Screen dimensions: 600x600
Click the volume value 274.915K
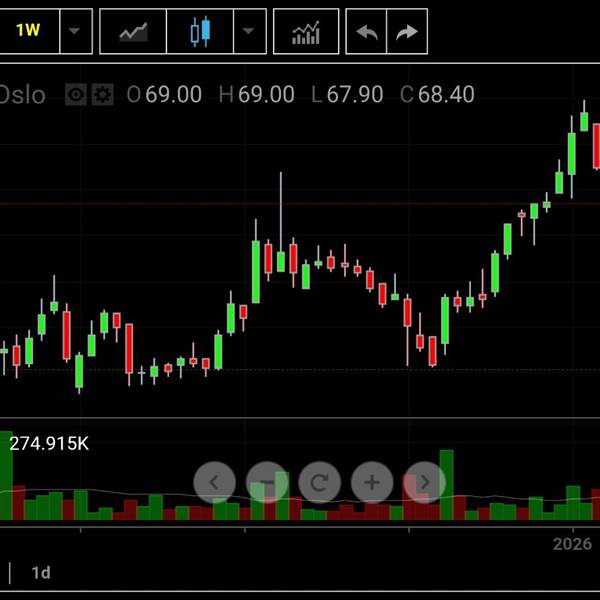click(x=49, y=444)
